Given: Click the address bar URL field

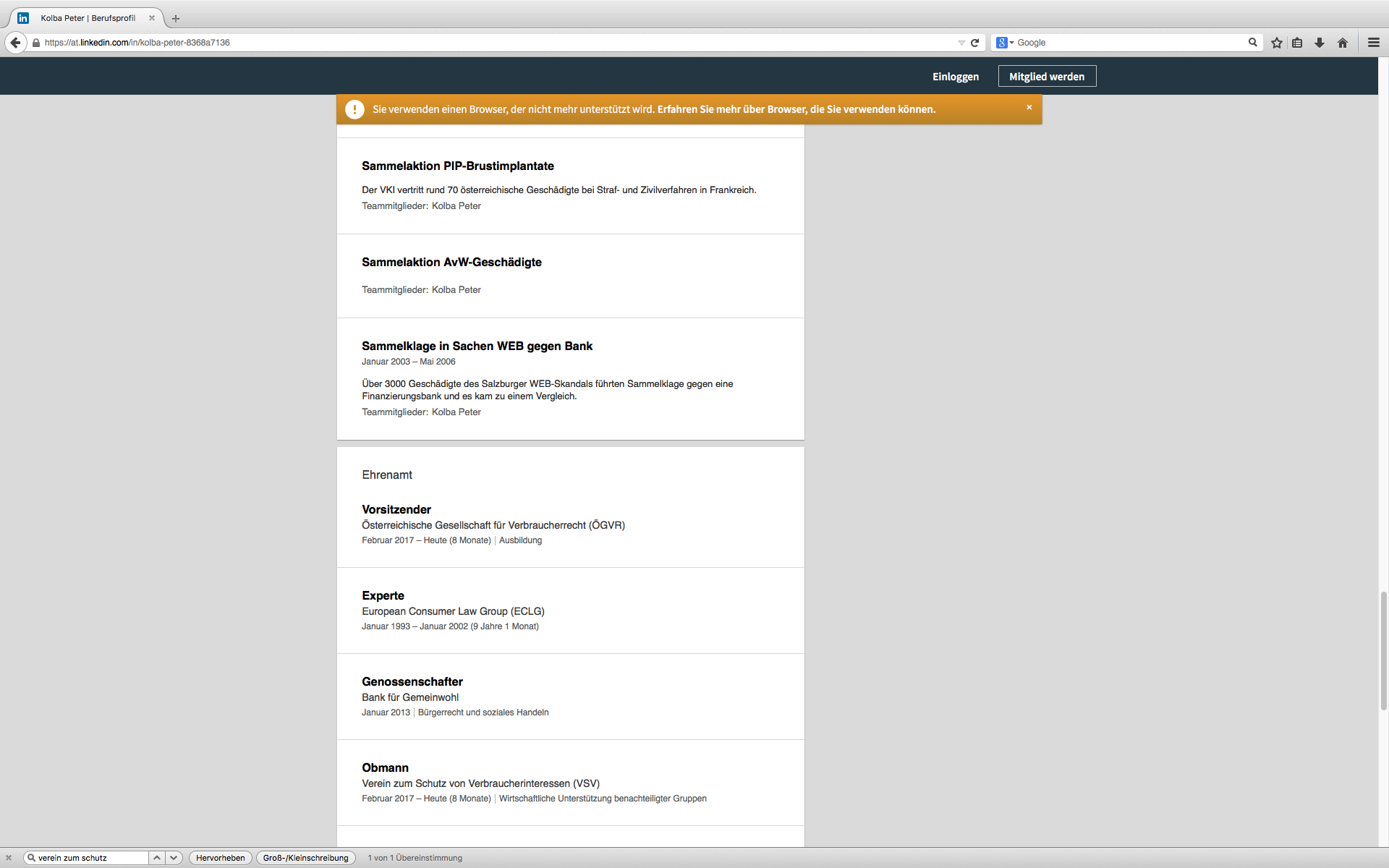Looking at the screenshot, I should click(x=499, y=43).
